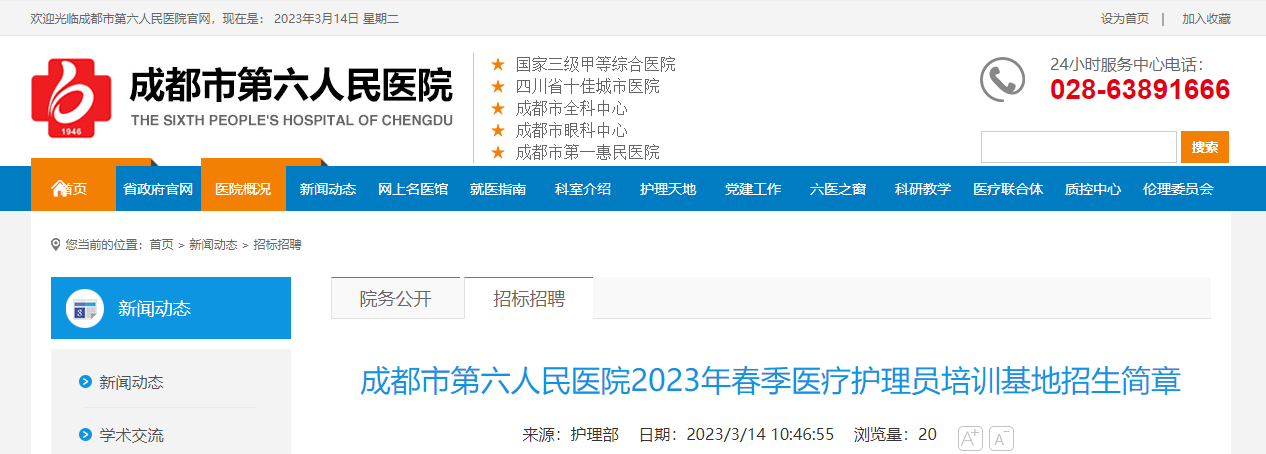Screen dimensions: 1266x454
Task: Click star beside 成都市全科中心
Action: click(x=497, y=108)
